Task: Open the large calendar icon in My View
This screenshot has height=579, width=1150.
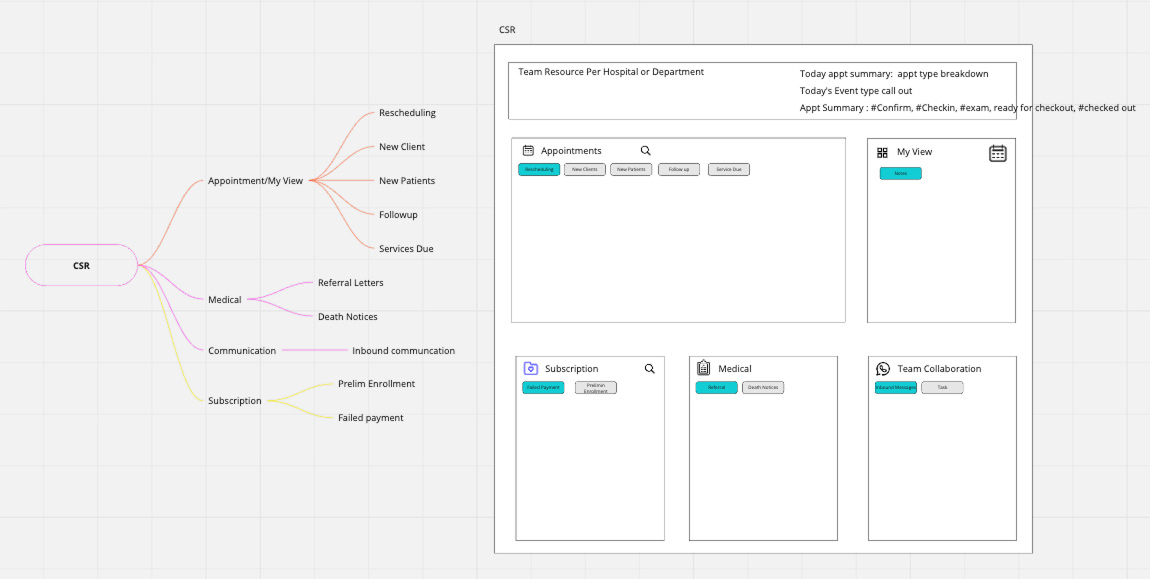Action: pos(997,153)
